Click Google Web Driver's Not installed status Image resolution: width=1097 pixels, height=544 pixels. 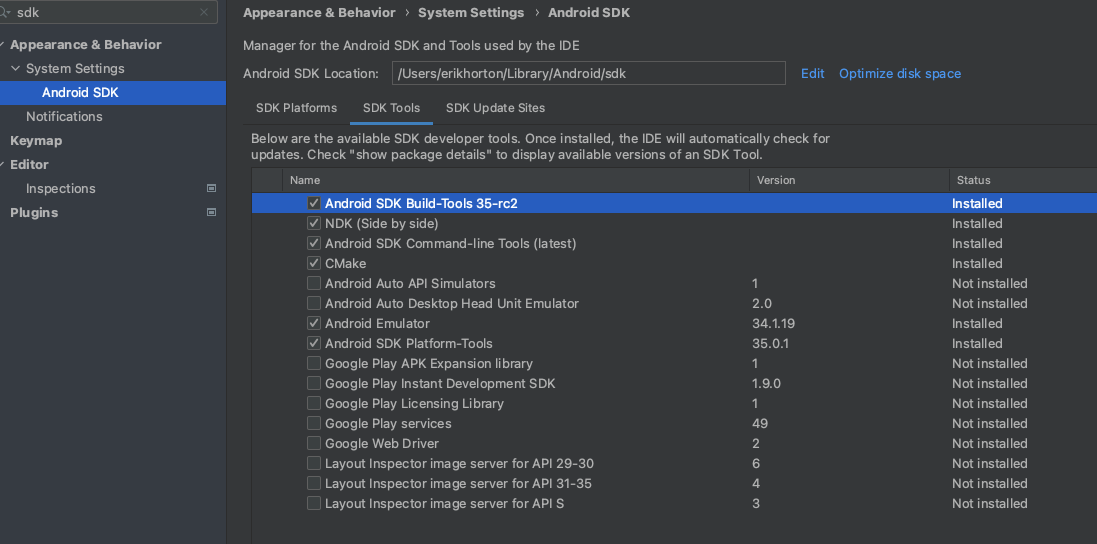[989, 444]
